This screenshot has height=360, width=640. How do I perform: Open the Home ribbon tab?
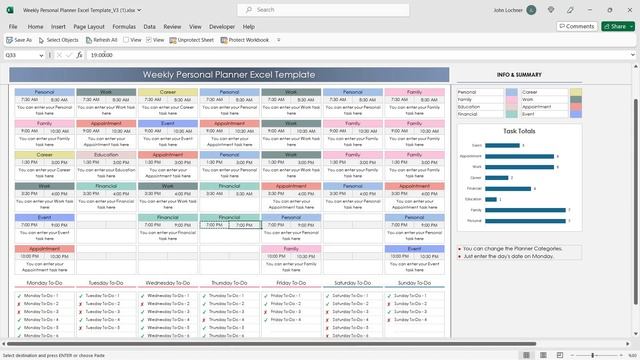[x=36, y=27]
